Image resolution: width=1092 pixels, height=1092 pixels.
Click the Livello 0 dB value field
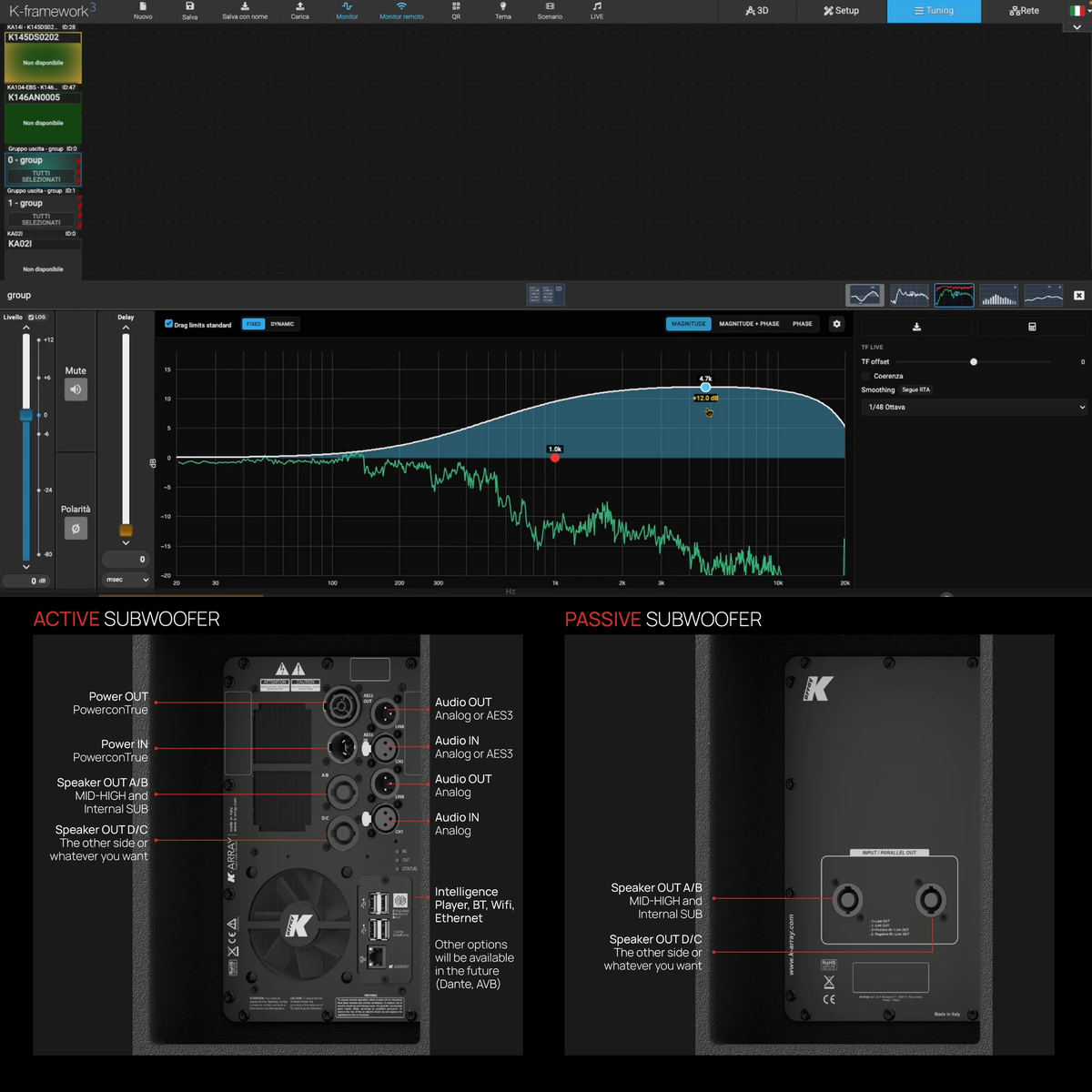tap(27, 581)
